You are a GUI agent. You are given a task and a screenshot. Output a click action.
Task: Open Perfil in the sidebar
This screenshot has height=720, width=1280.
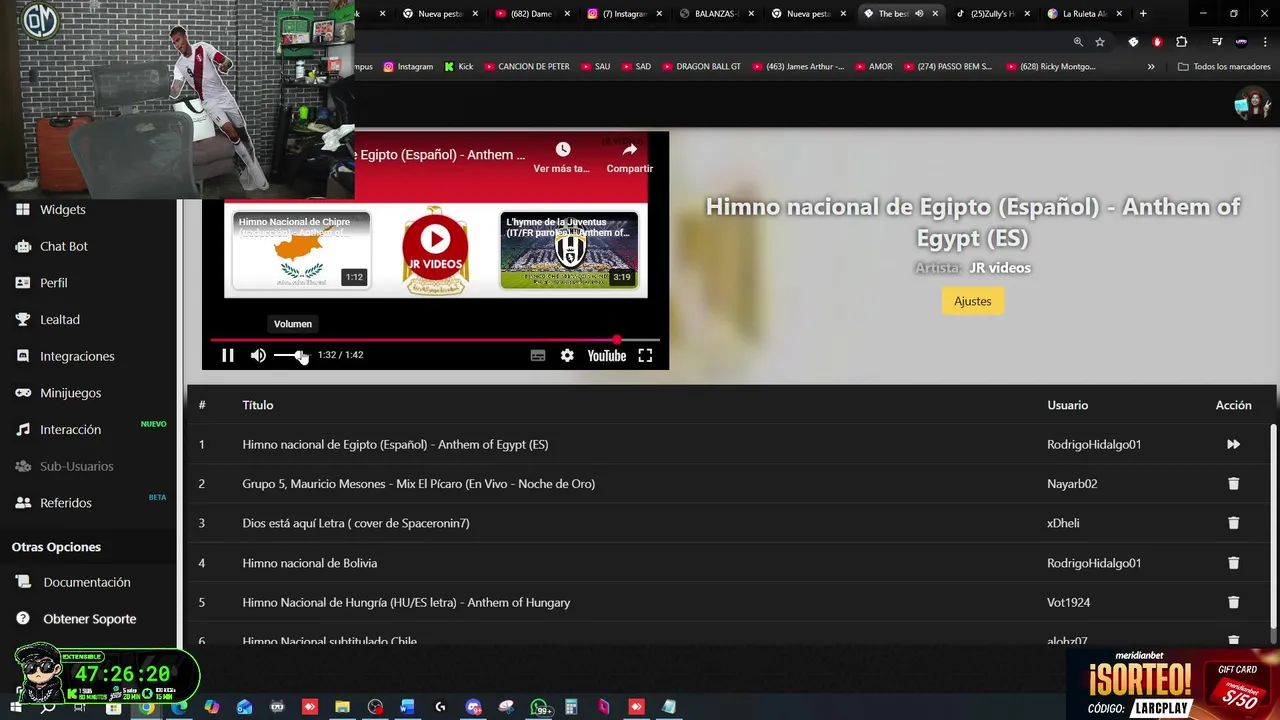(53, 283)
